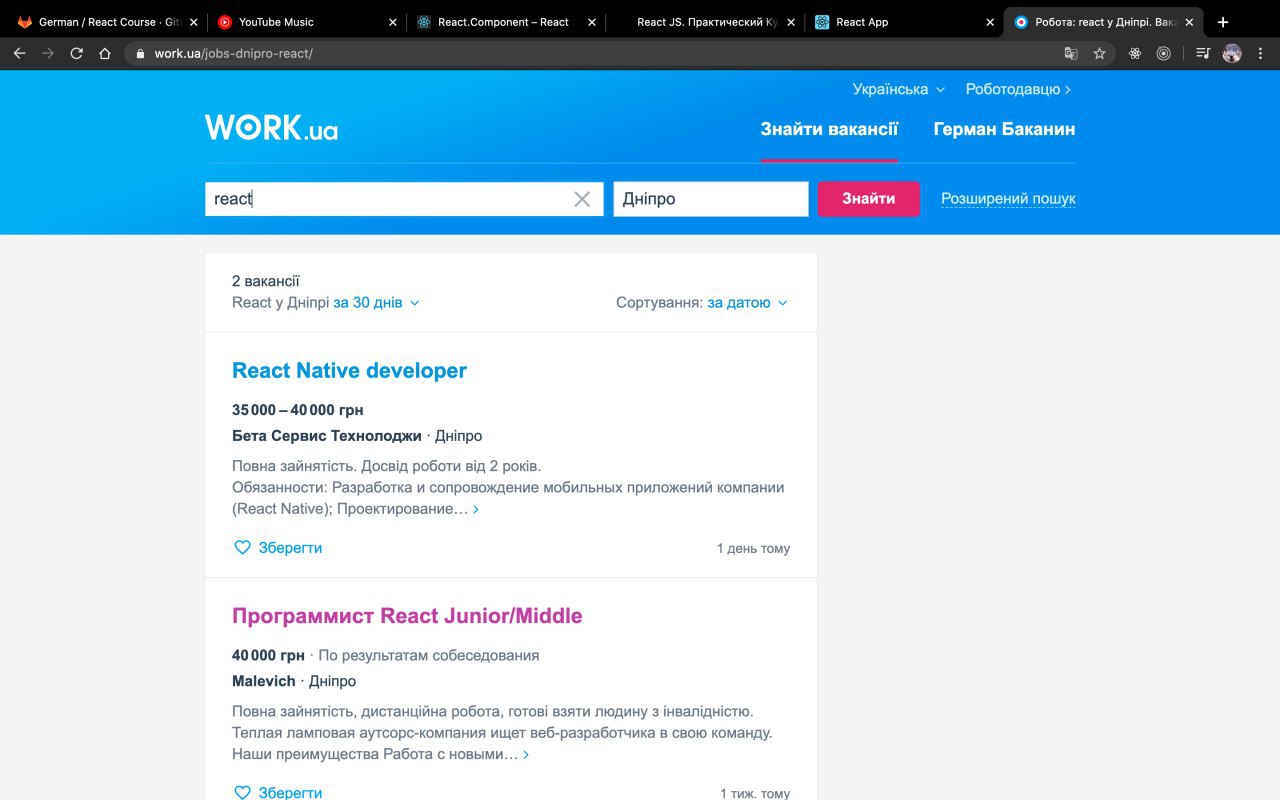This screenshot has width=1280, height=800.
Task: Open the Українська language dropdown
Action: pos(898,89)
